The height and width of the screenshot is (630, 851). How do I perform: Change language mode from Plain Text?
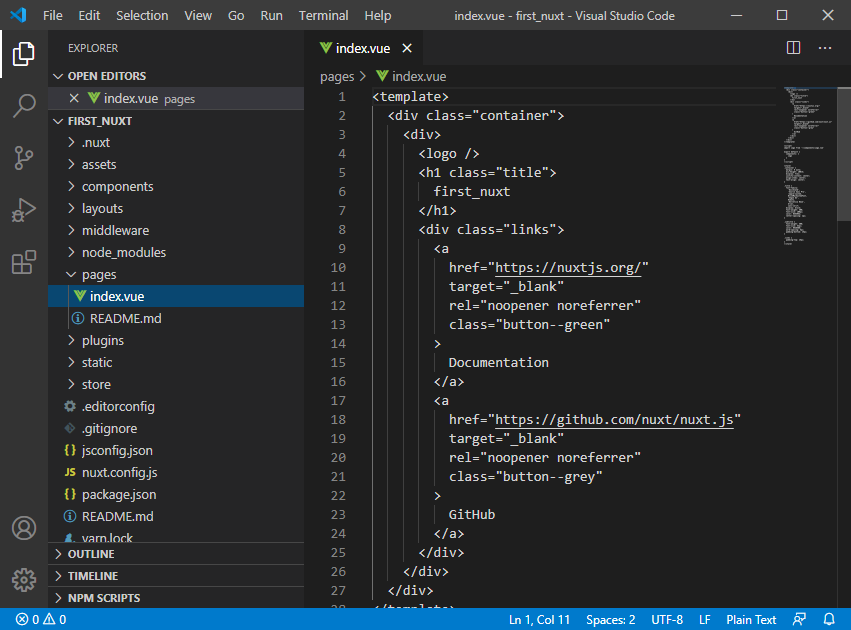[751, 620]
